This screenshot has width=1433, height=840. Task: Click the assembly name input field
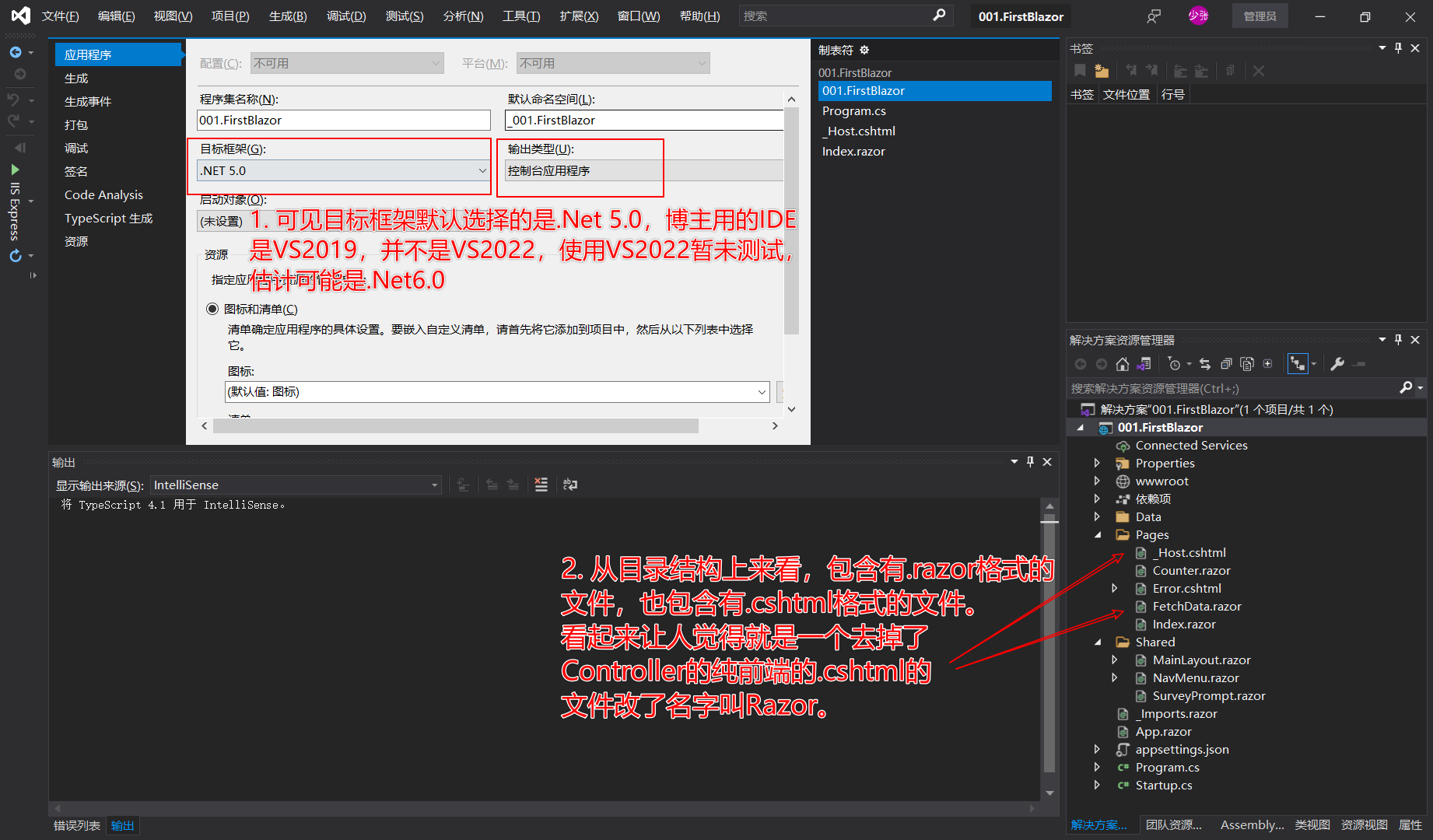pyautogui.click(x=343, y=120)
